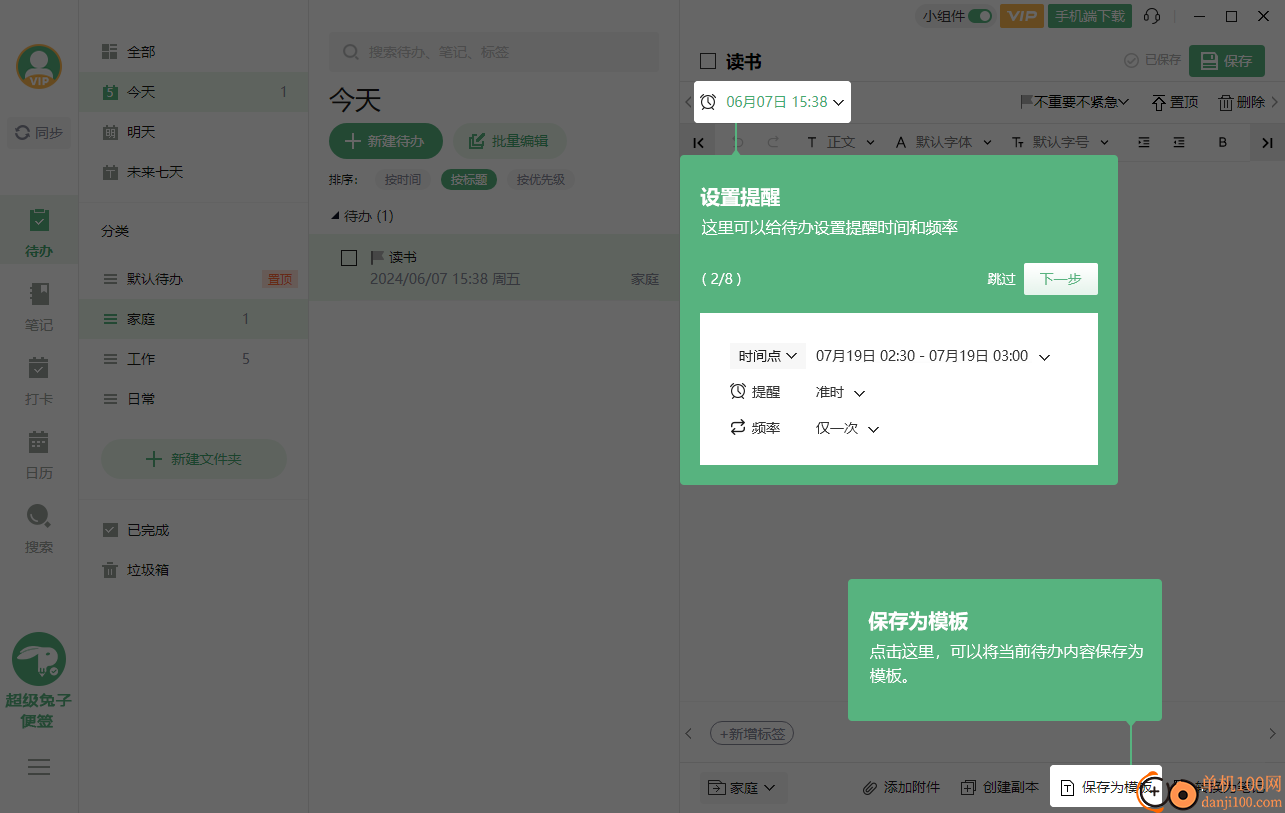Open the 默认字体 font dropdown
The image size is (1285, 813).
tap(943, 143)
